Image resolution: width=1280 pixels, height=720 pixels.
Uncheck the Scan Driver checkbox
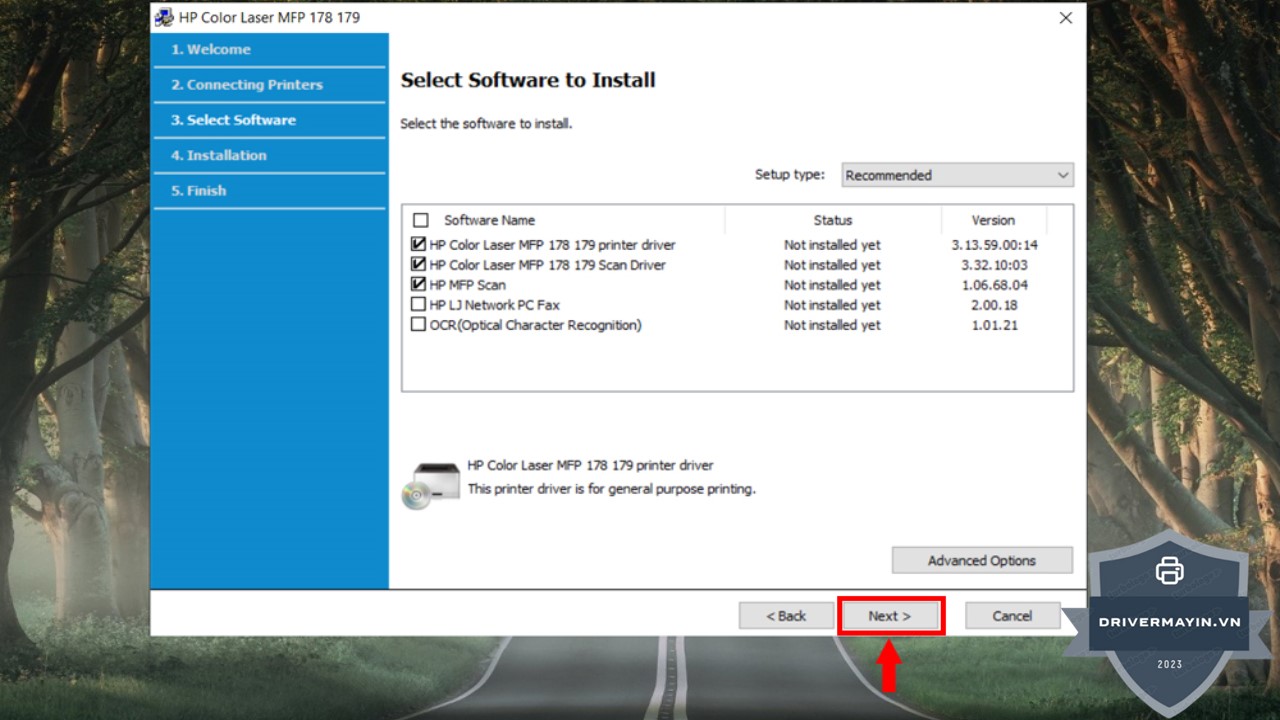click(419, 265)
